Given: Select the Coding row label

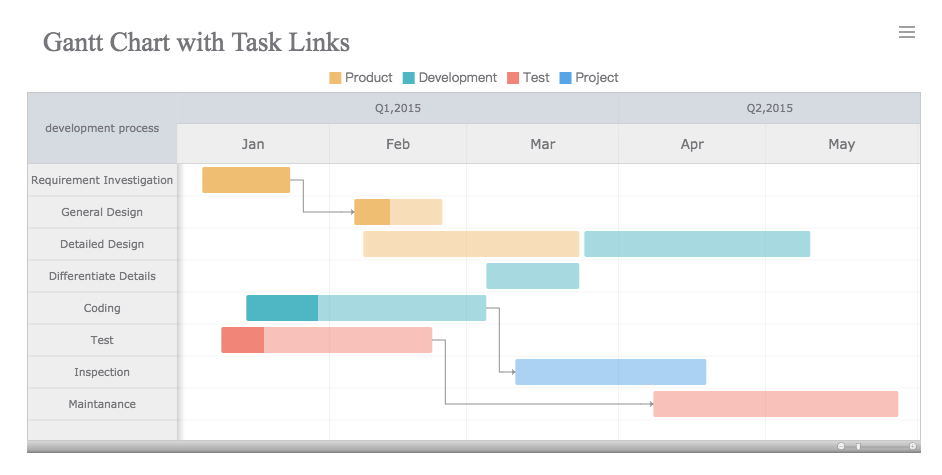Looking at the screenshot, I should tap(102, 308).
